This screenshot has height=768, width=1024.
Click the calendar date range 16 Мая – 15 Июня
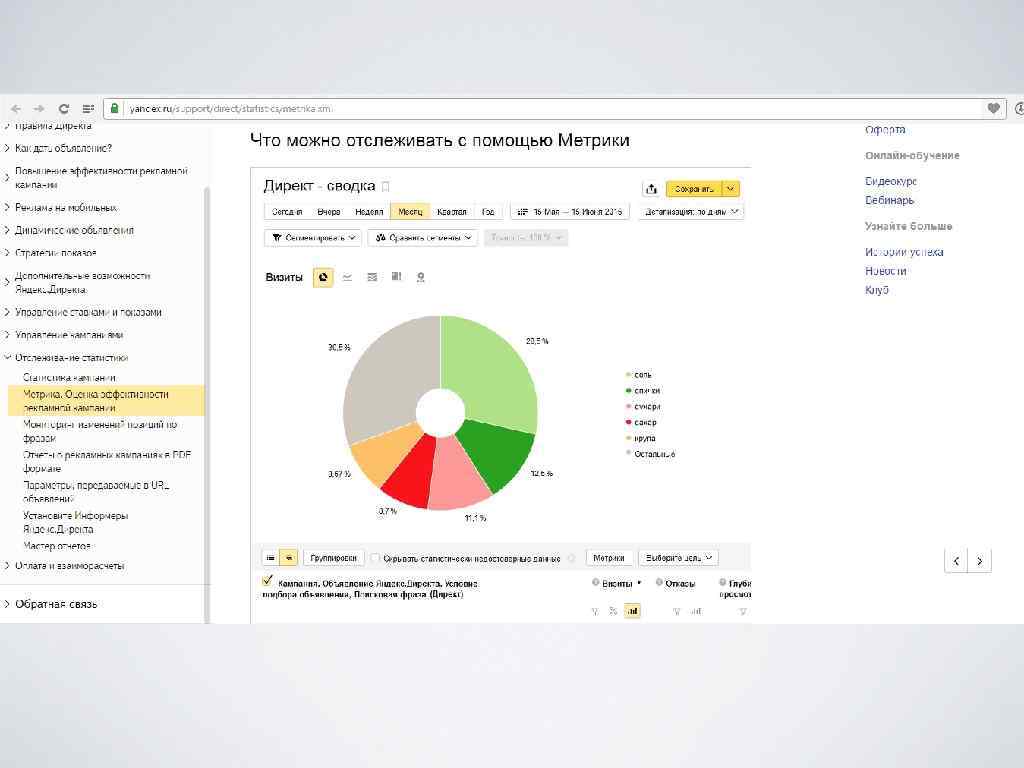[x=570, y=212]
